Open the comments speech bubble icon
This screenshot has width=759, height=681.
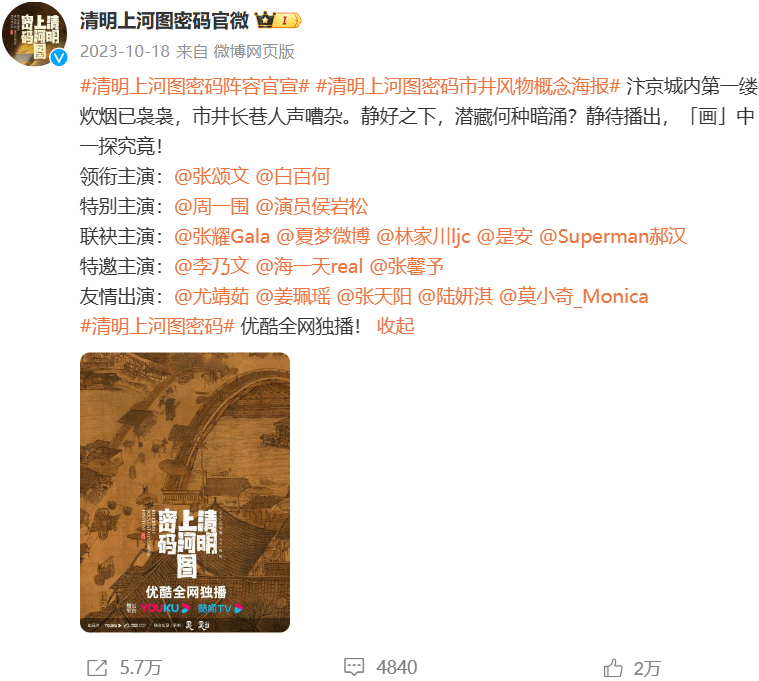pos(354,667)
